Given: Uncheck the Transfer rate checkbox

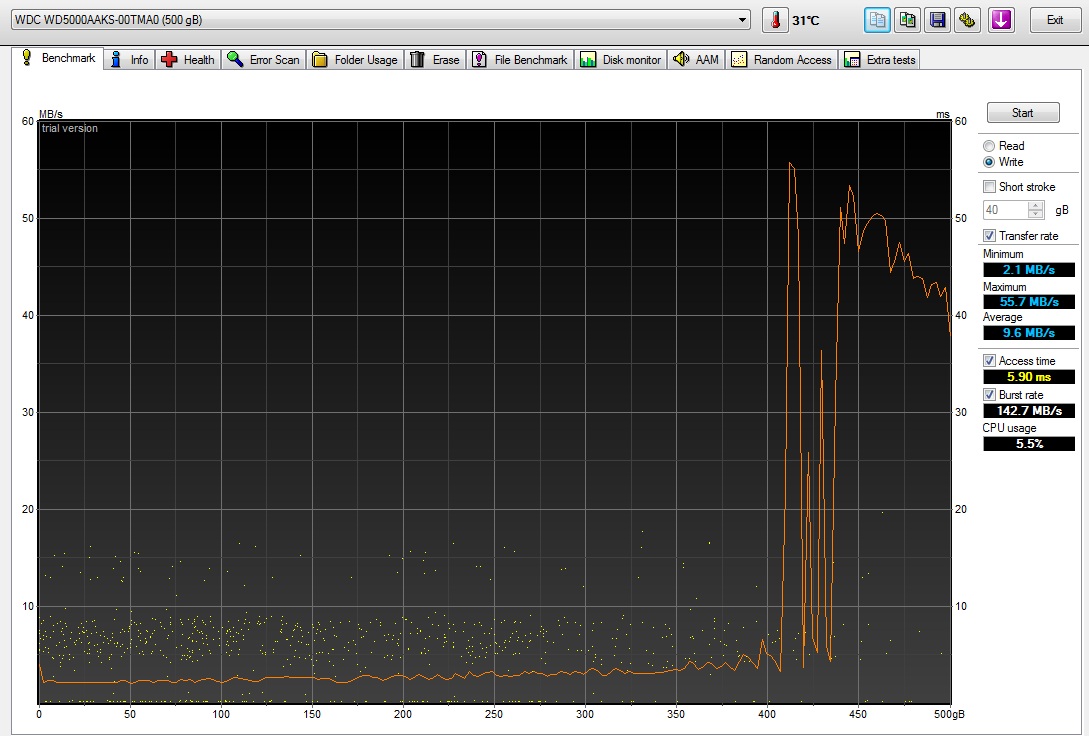Looking at the screenshot, I should click(990, 236).
